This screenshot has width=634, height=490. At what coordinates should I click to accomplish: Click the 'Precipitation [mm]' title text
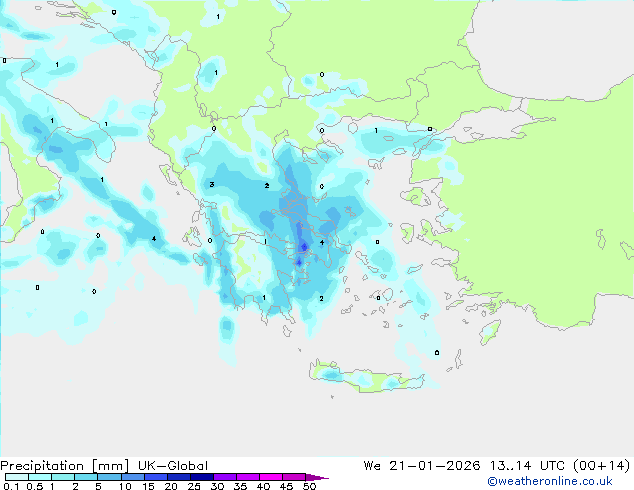click(x=65, y=466)
